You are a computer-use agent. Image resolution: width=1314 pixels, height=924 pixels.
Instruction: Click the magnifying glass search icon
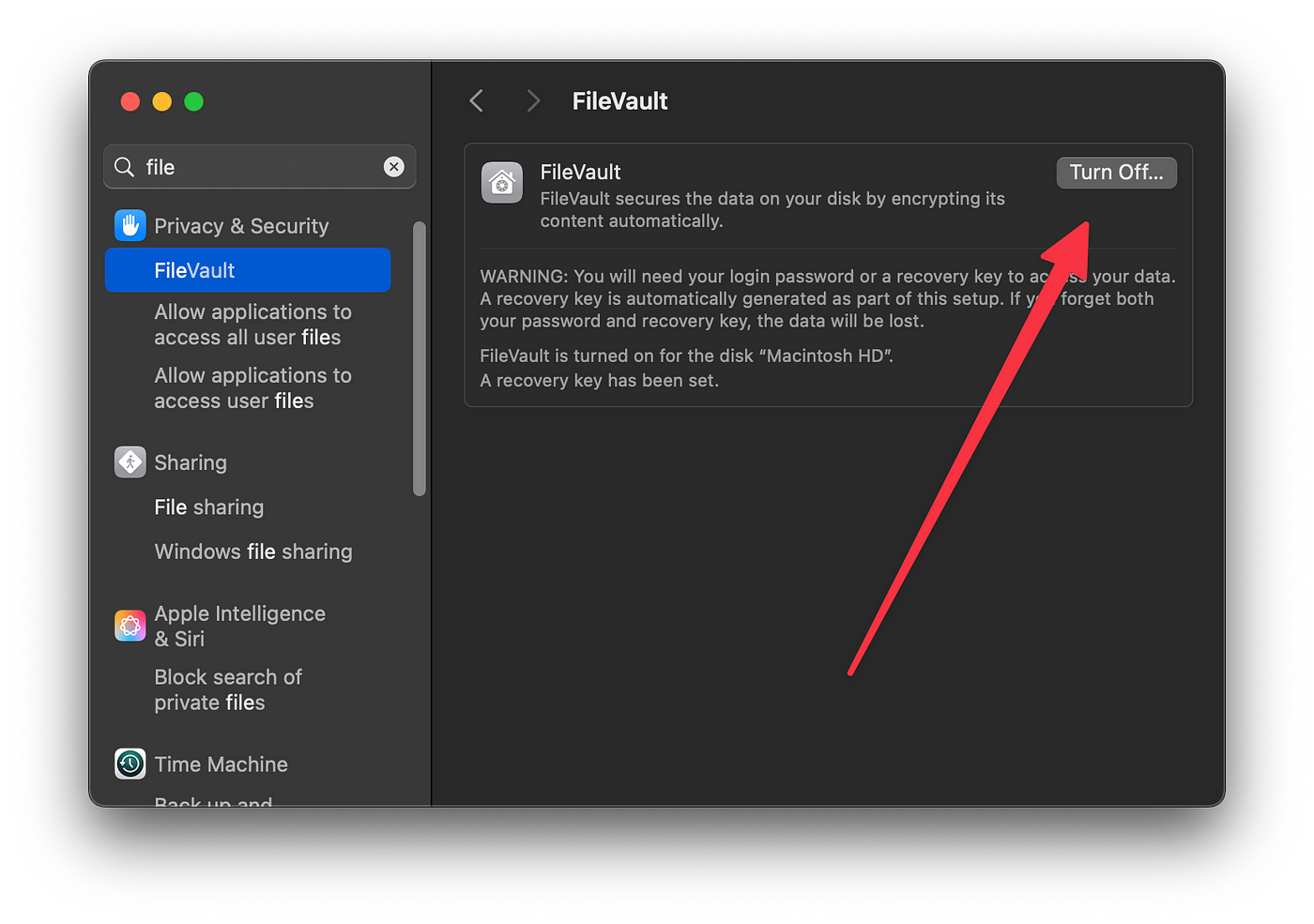coord(124,167)
